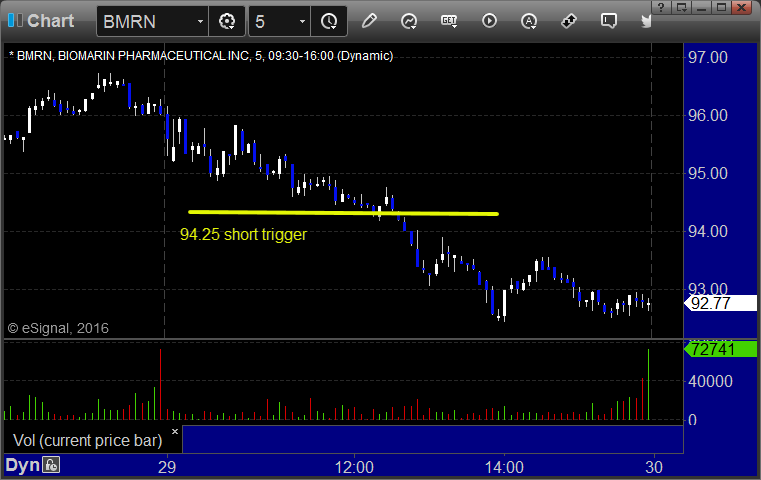Click the 40000 volume axis label
This screenshot has width=761, height=480.
(x=710, y=381)
